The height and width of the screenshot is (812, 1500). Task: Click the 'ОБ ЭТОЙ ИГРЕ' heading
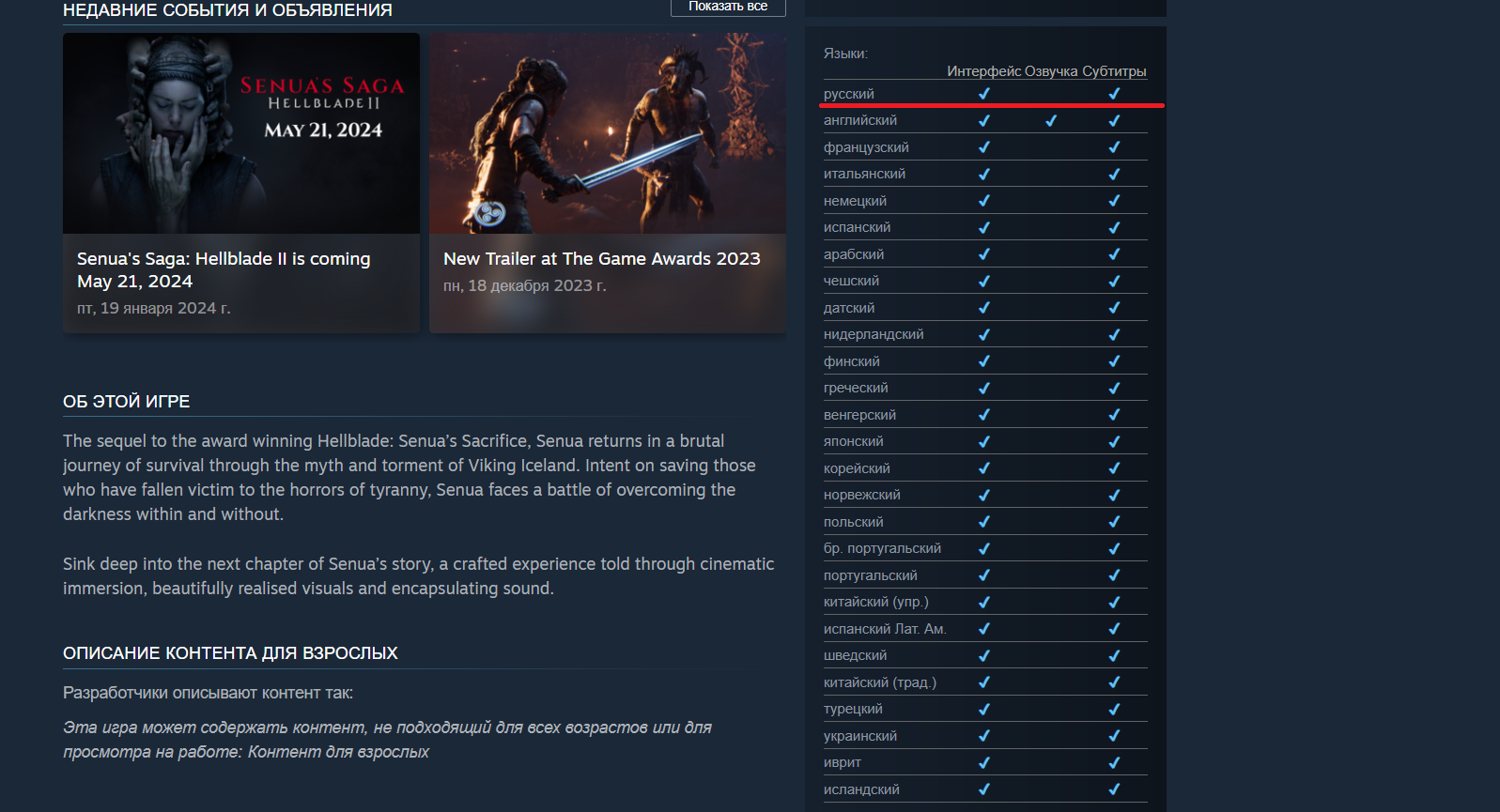127,401
